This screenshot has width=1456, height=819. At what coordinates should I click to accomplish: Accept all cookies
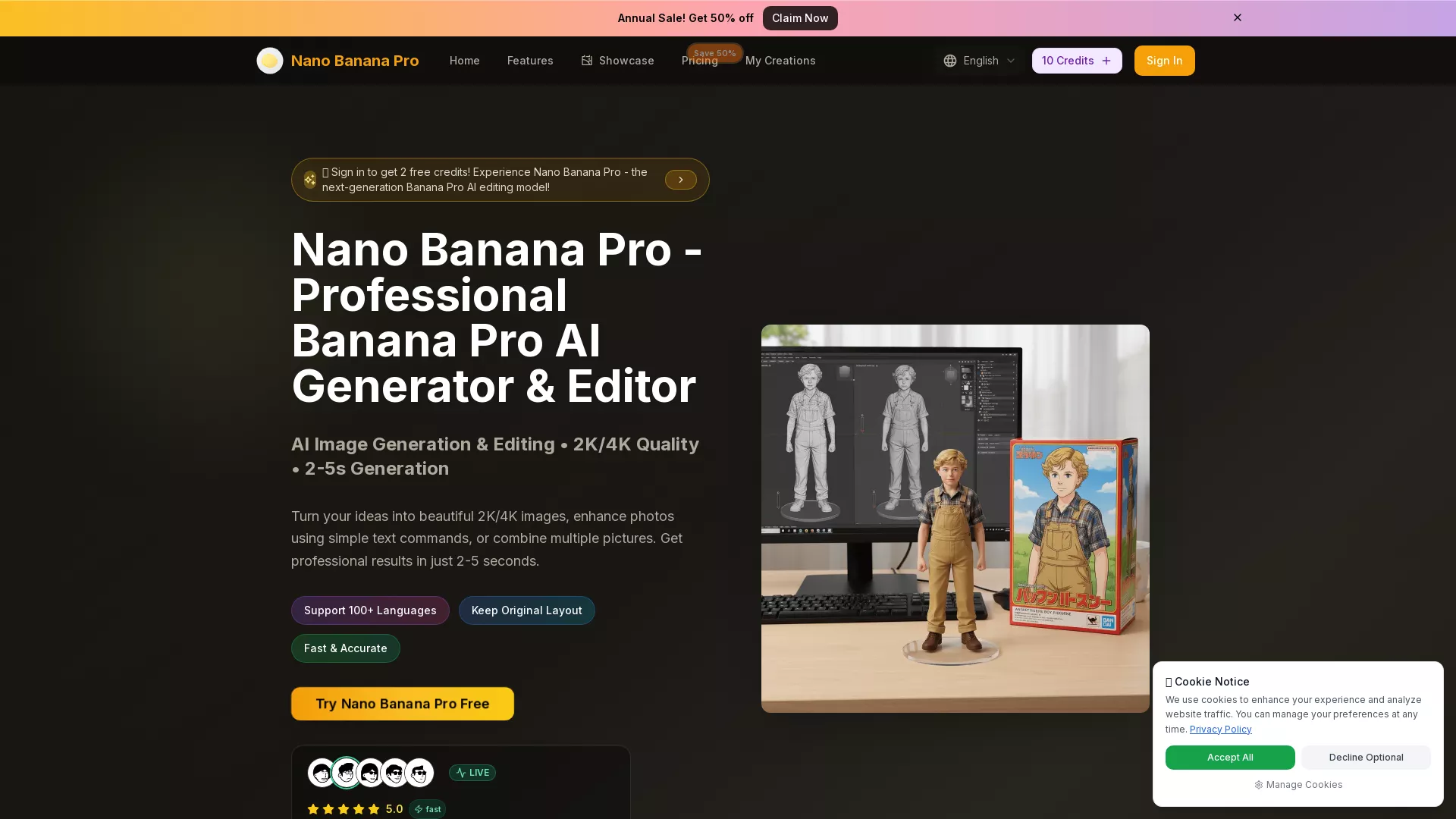point(1230,758)
